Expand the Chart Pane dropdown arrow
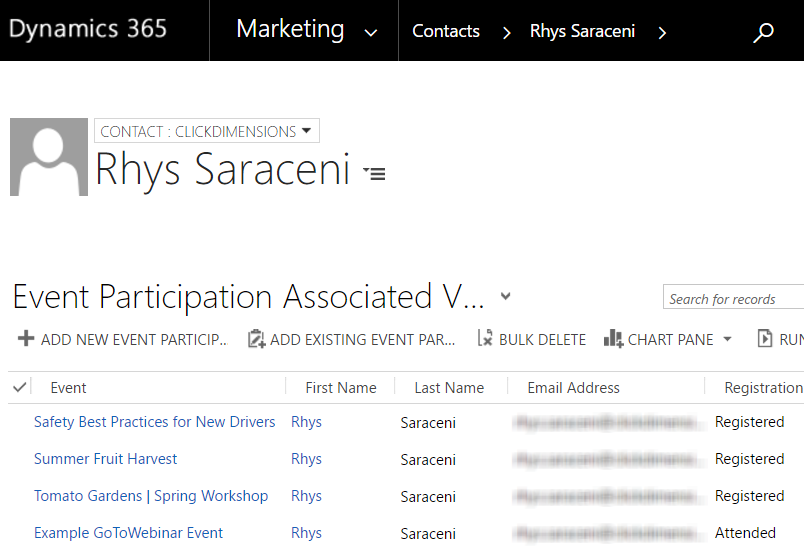804x553 pixels. [727, 339]
